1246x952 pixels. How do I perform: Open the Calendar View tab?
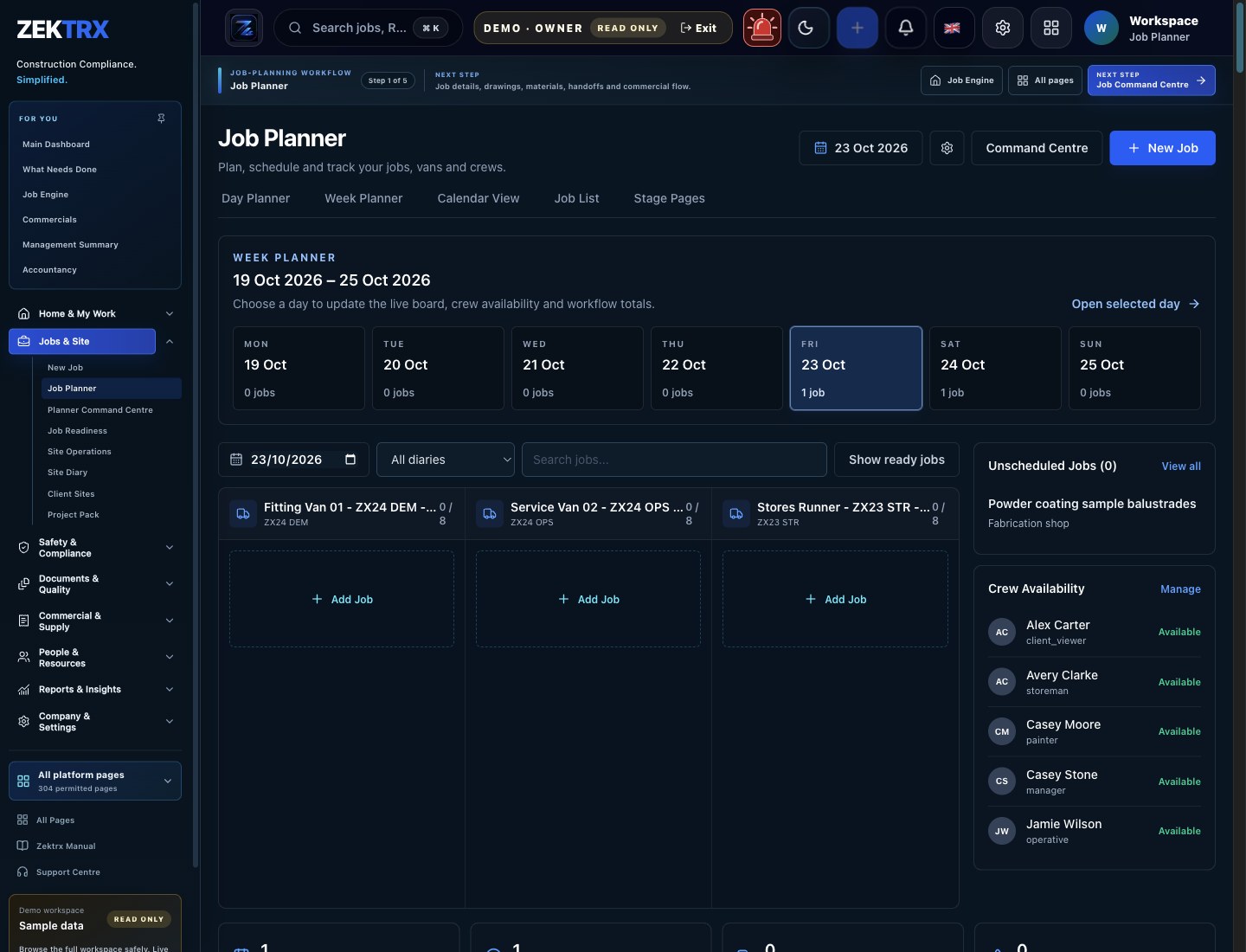click(x=478, y=198)
